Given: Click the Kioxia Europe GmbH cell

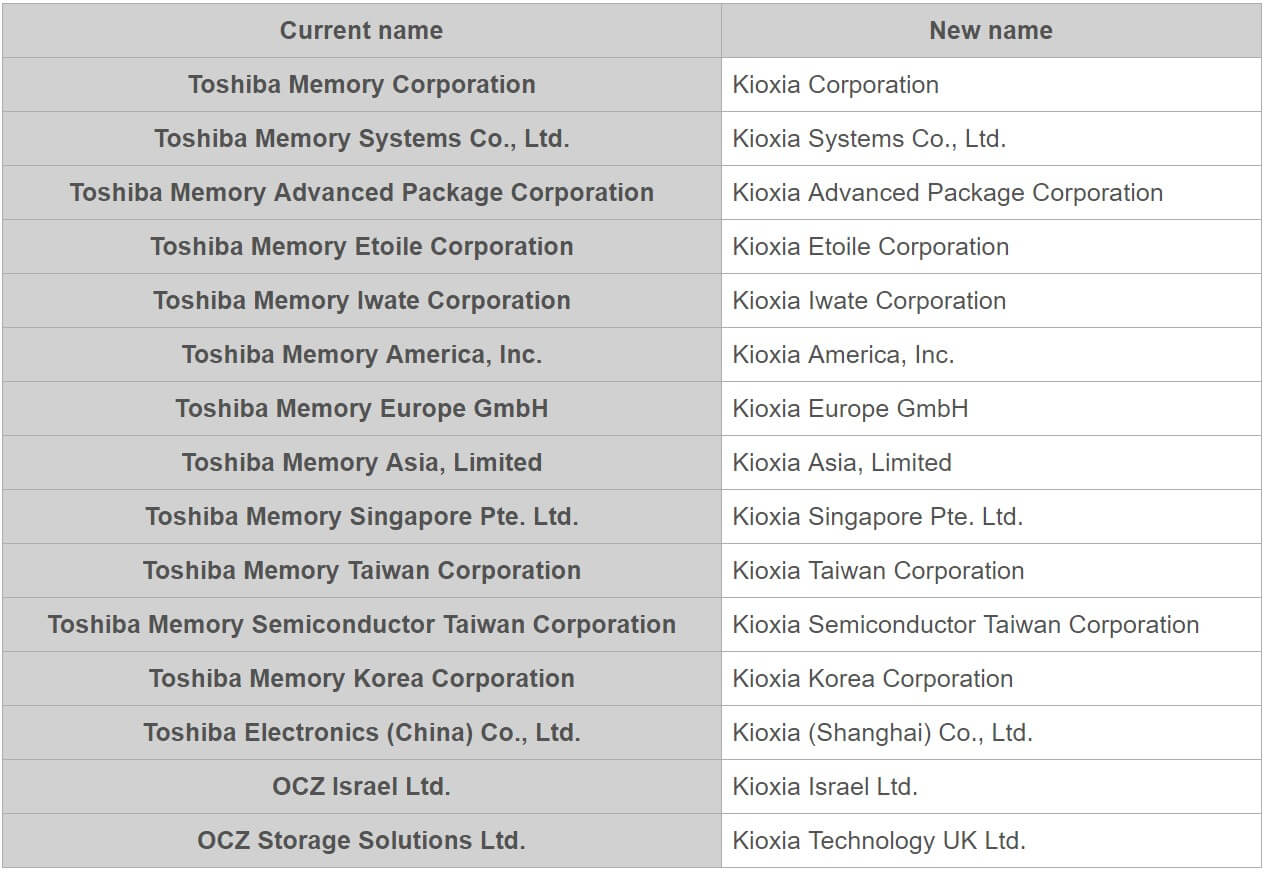Looking at the screenshot, I should pos(991,409).
